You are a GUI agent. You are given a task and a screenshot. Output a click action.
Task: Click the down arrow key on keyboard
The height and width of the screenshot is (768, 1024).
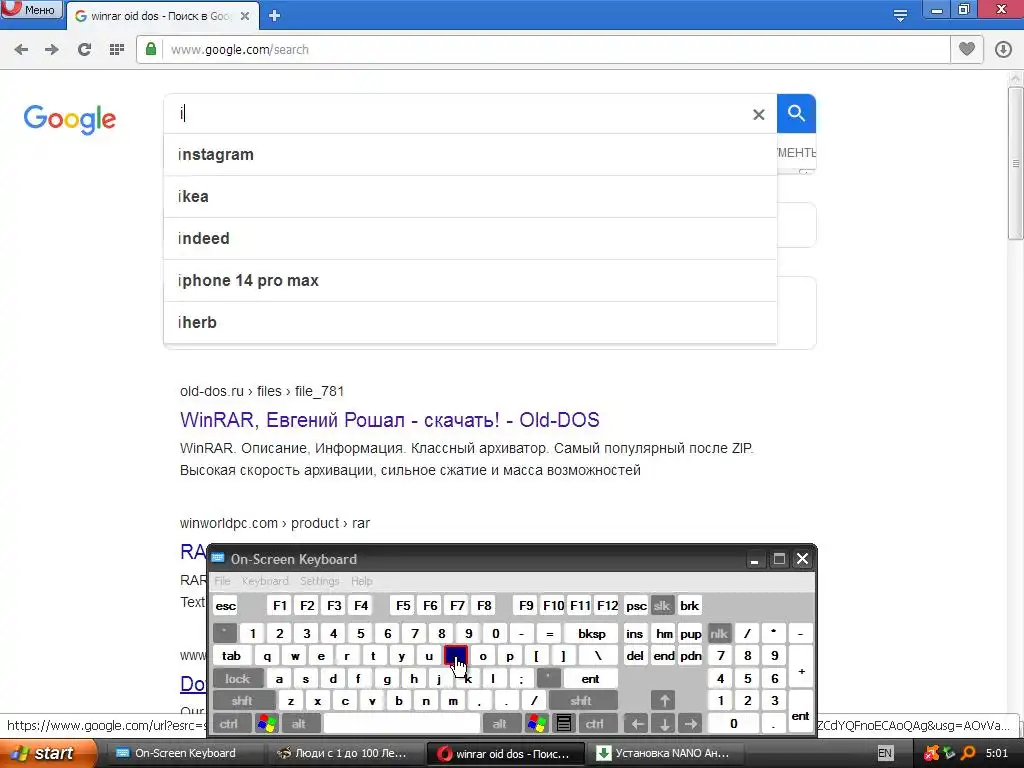pyautogui.click(x=664, y=724)
